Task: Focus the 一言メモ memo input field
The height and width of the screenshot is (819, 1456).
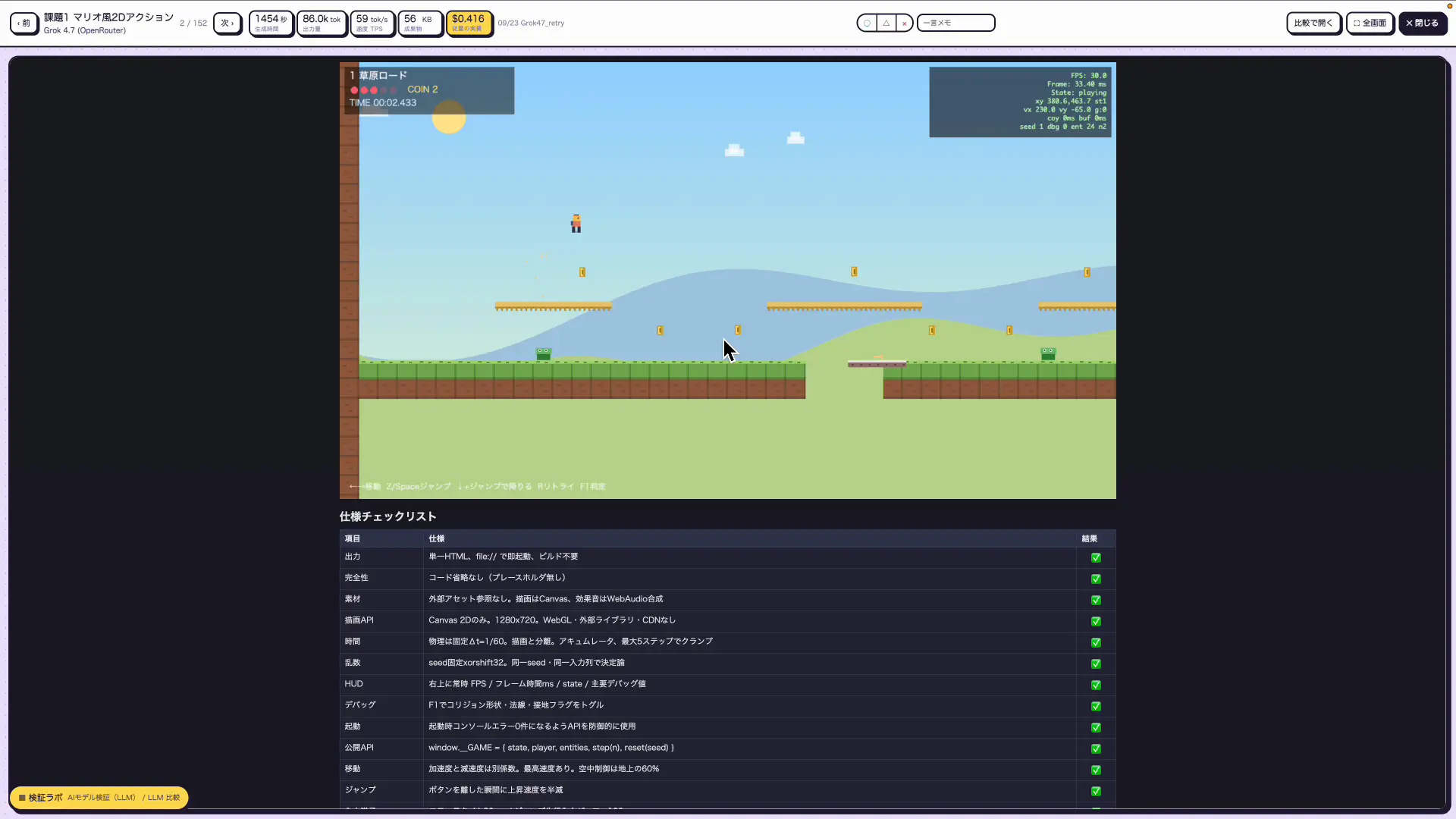Action: [955, 23]
